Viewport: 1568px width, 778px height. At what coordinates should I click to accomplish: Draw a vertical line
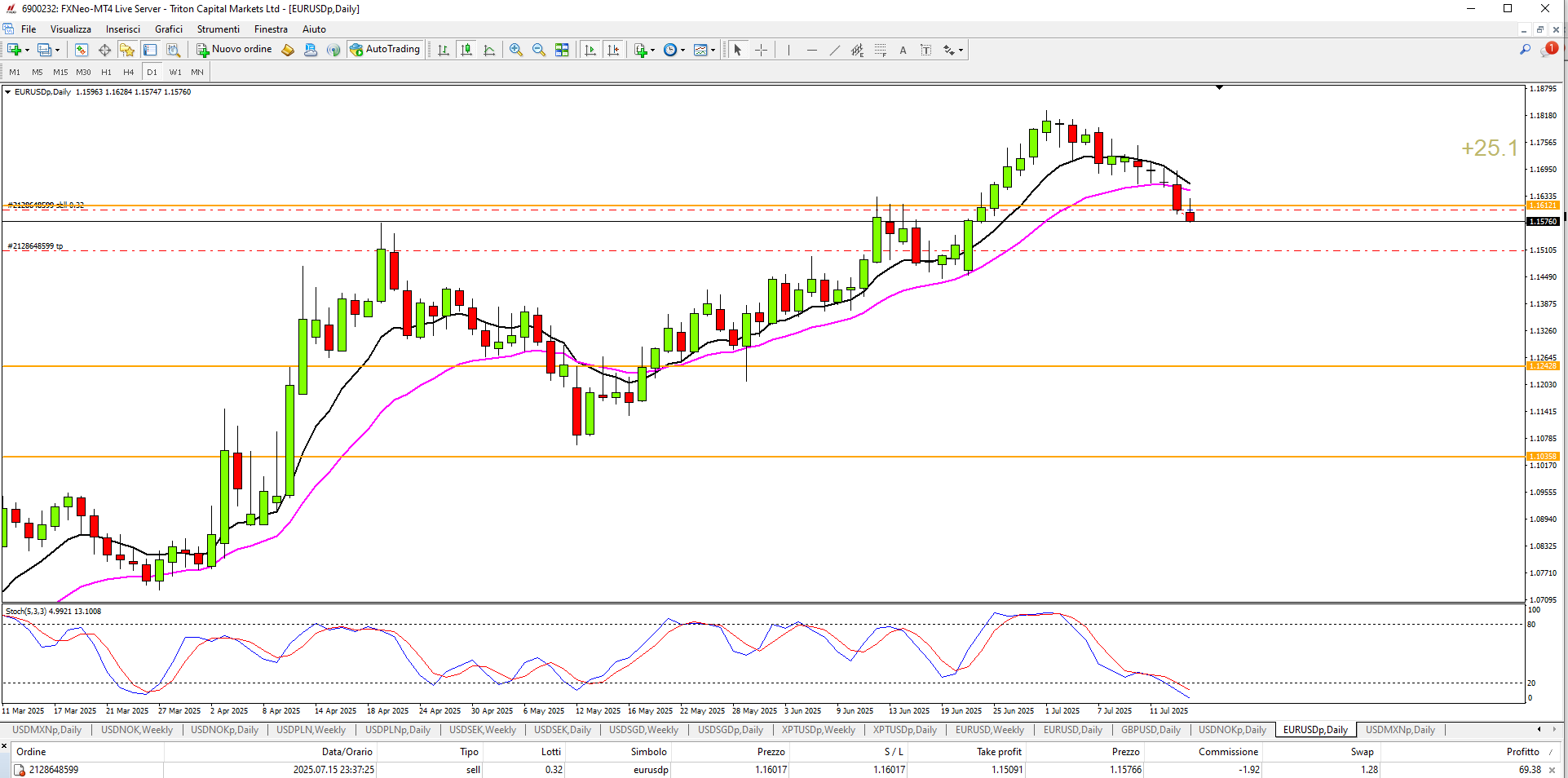788,50
